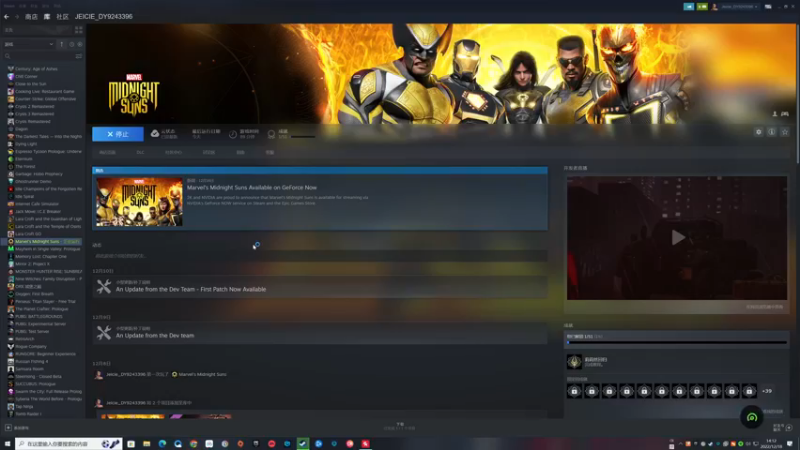Open the 库 library tab
Screen dimensions: 800x450
tap(47, 17)
